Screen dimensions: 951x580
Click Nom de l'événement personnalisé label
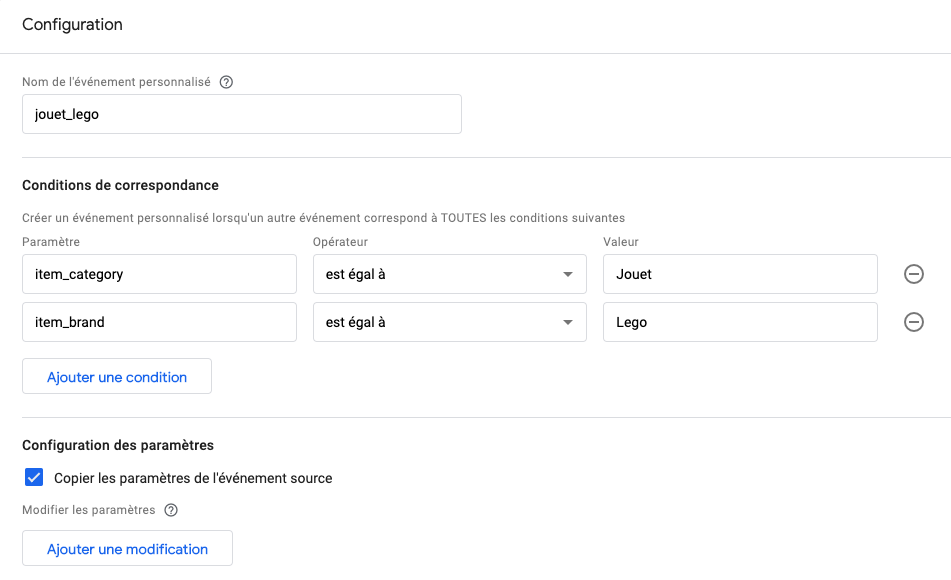point(116,82)
